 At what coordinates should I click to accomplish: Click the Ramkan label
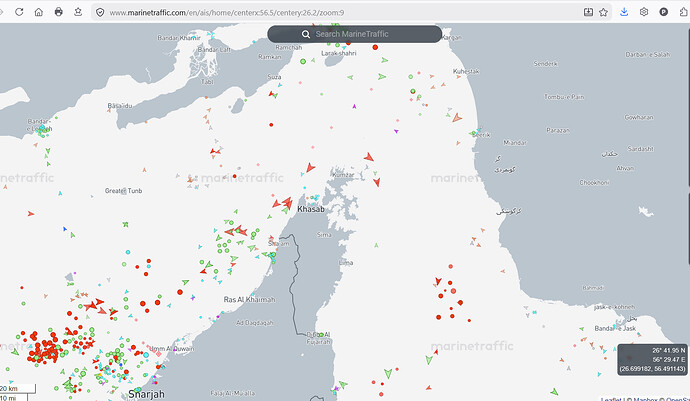click(x=270, y=57)
